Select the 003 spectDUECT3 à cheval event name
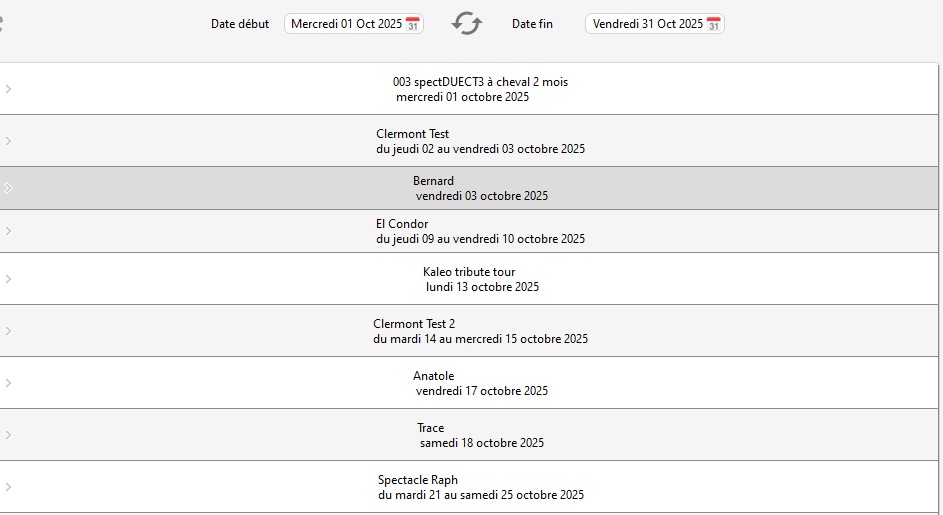 pyautogui.click(x=480, y=82)
